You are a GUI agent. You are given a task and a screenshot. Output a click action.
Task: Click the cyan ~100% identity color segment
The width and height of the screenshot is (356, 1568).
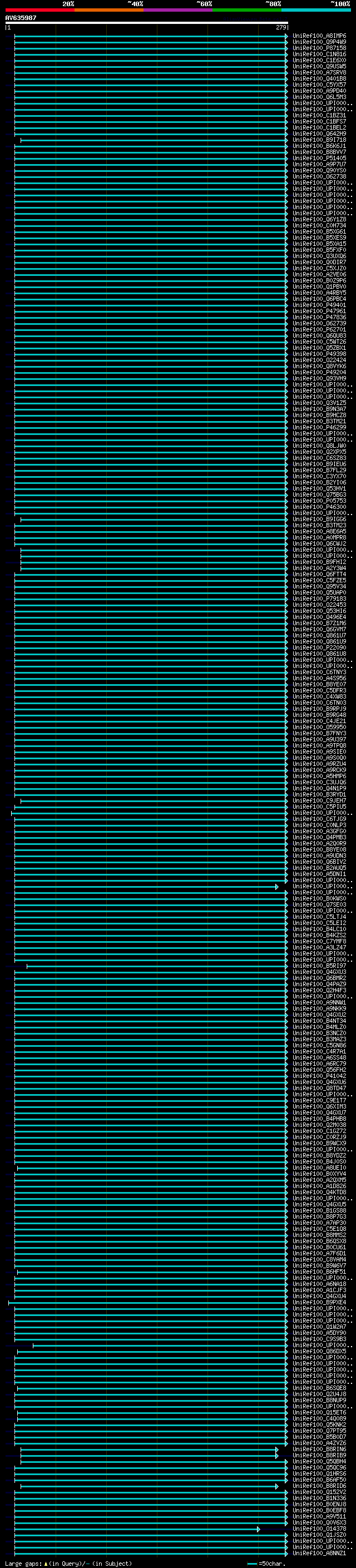click(x=316, y=10)
